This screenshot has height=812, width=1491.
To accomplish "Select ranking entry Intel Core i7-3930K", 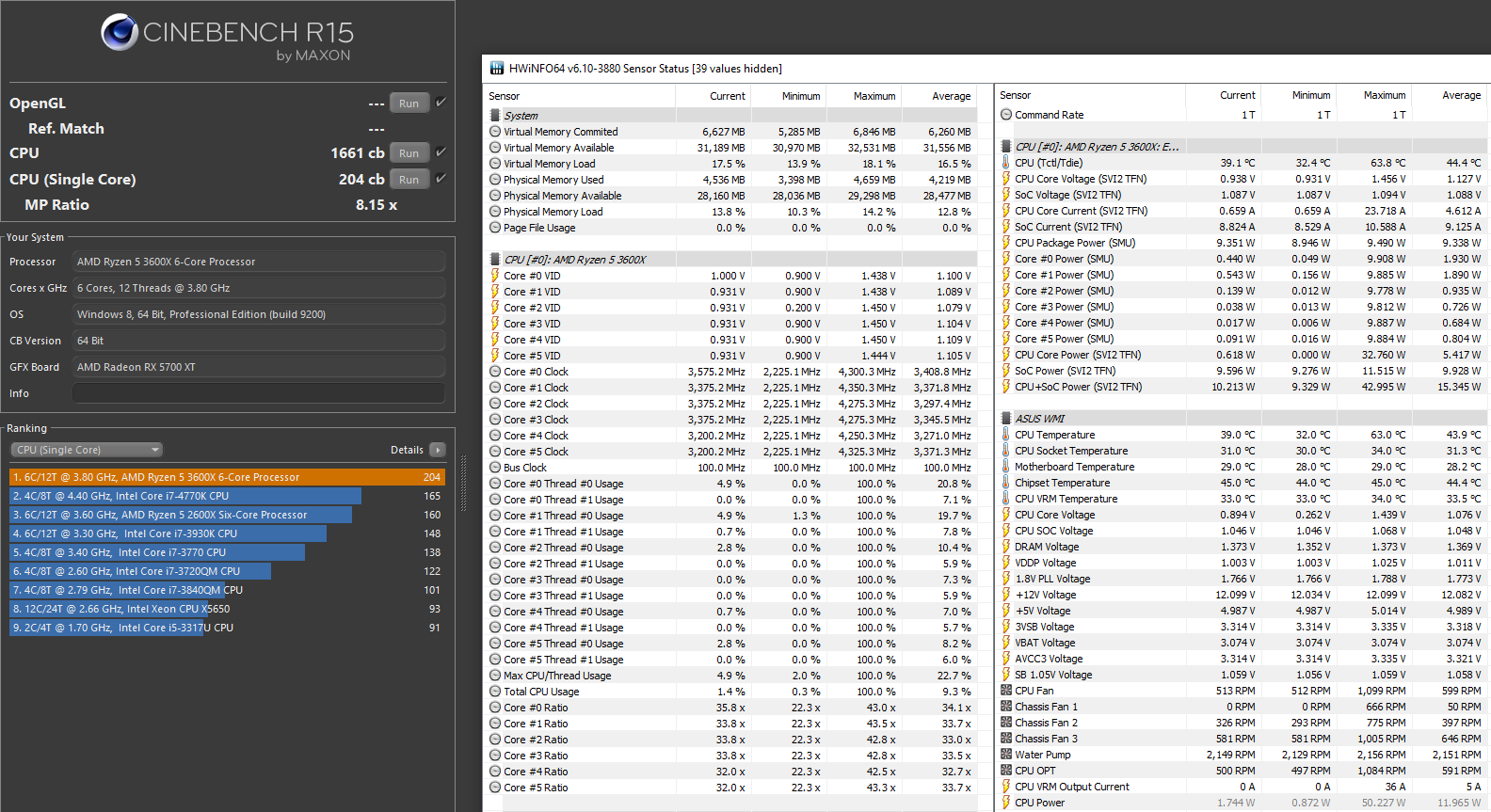I will coord(227,533).
